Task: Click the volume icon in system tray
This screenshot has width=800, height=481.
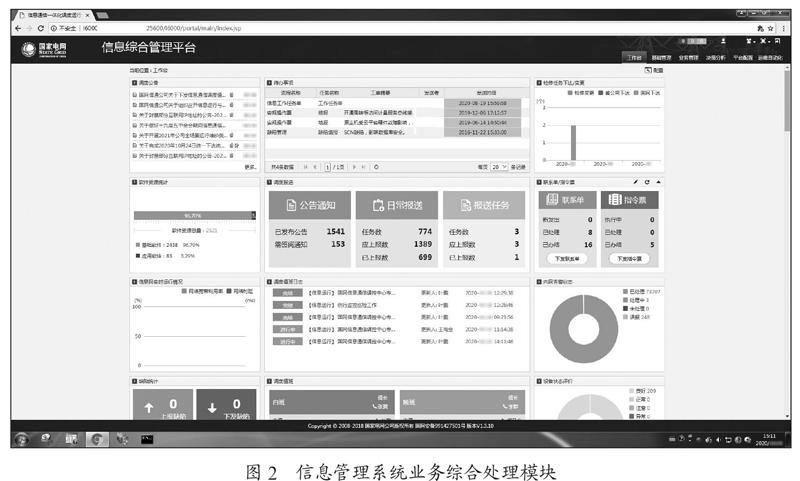Action: tap(718, 439)
